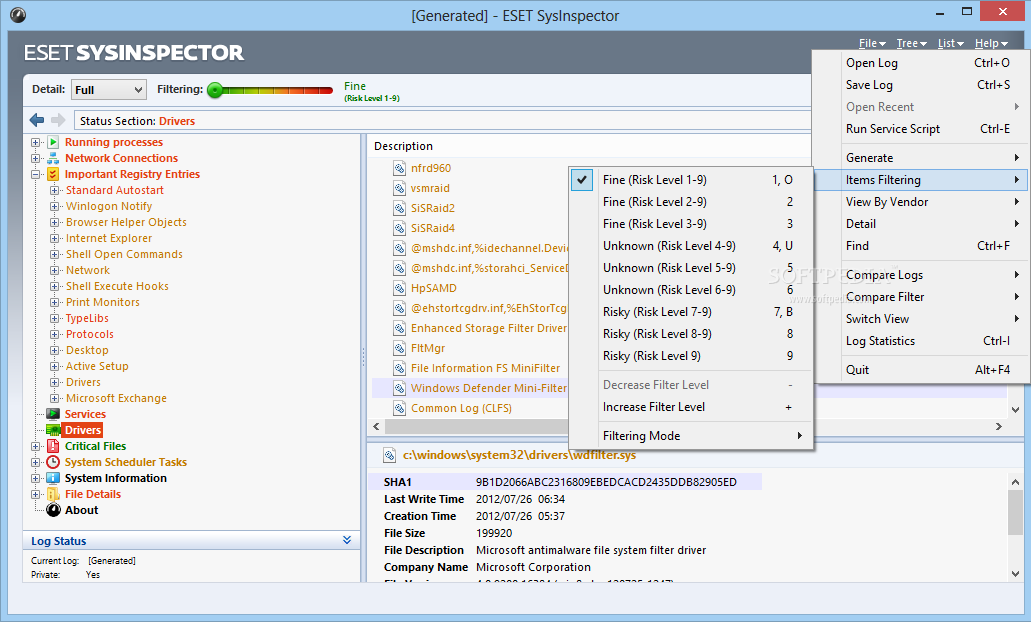Screen dimensions: 1031x622
Task: Choose Save Log menu entry
Action: pos(921,85)
